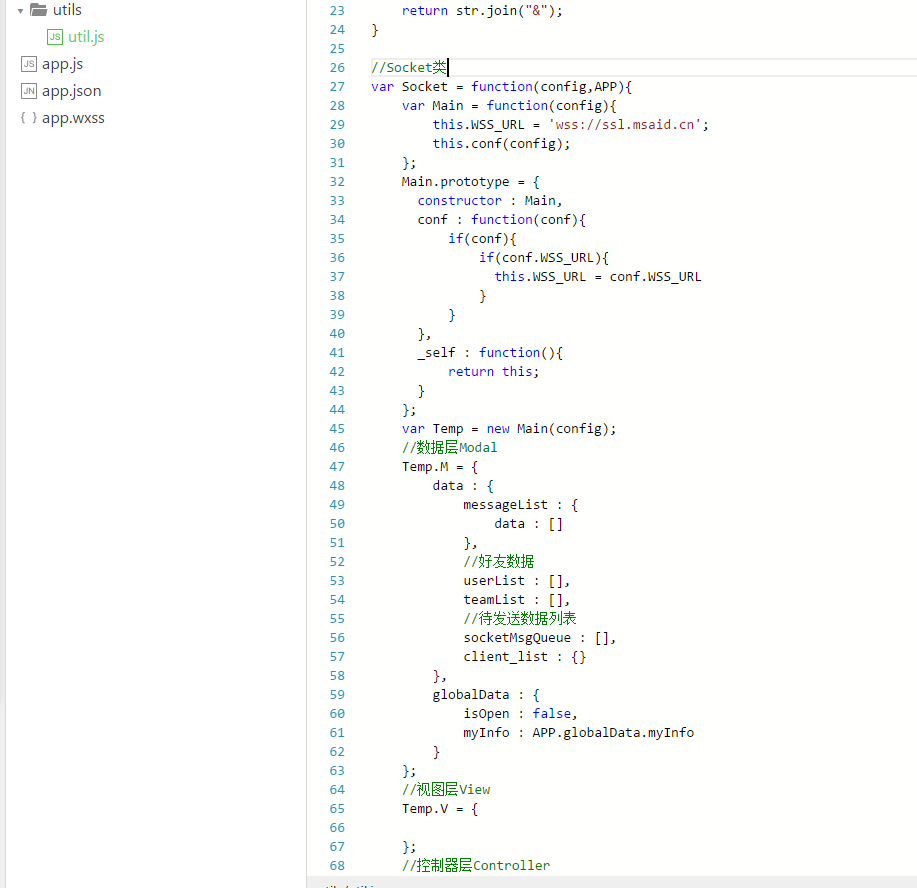
Task: Collapse the utils folder arrow
Action: pyautogui.click(x=21, y=10)
